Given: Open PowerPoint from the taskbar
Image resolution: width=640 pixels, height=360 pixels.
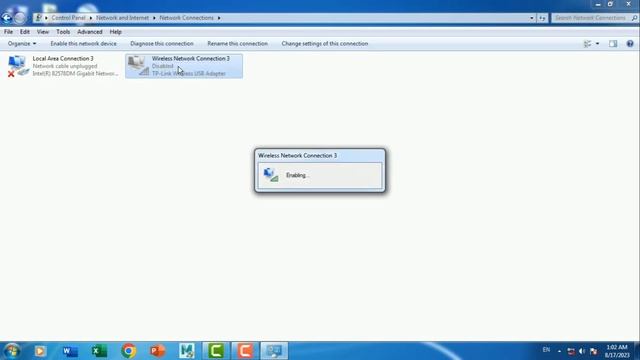Looking at the screenshot, I should point(158,351).
